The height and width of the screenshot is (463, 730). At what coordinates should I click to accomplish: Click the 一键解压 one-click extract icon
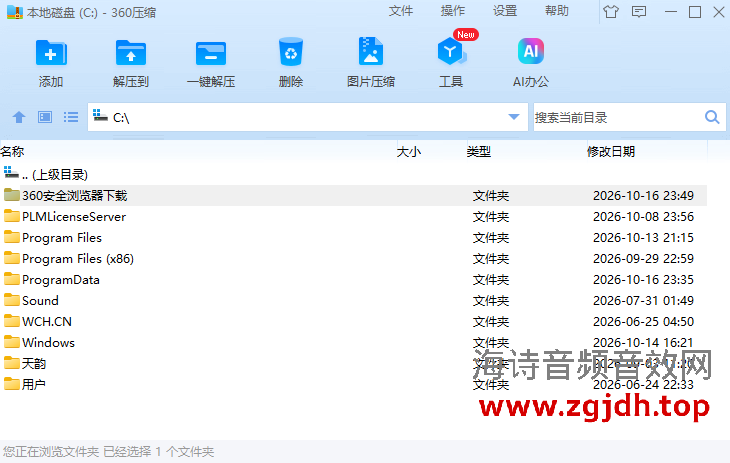[211, 54]
